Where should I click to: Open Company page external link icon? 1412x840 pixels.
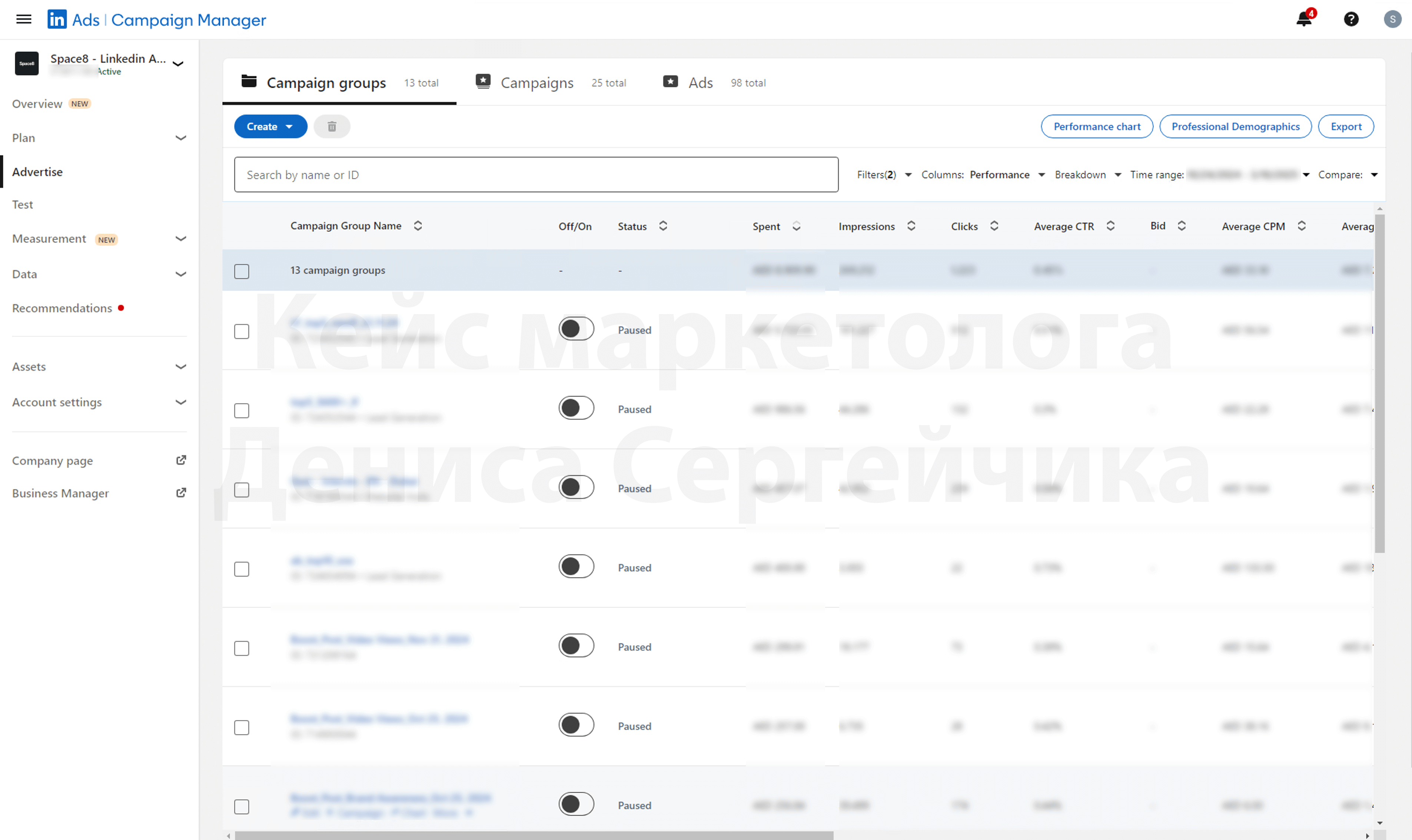[181, 460]
